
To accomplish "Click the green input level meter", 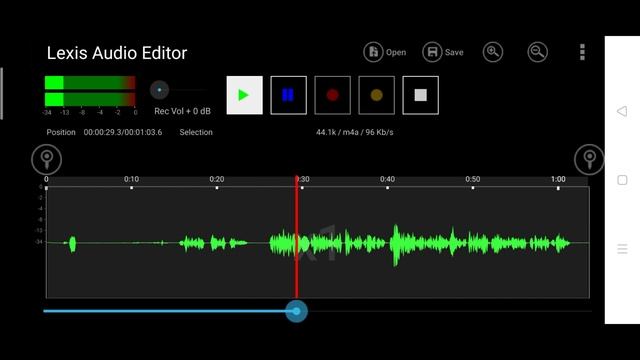I will point(90,91).
